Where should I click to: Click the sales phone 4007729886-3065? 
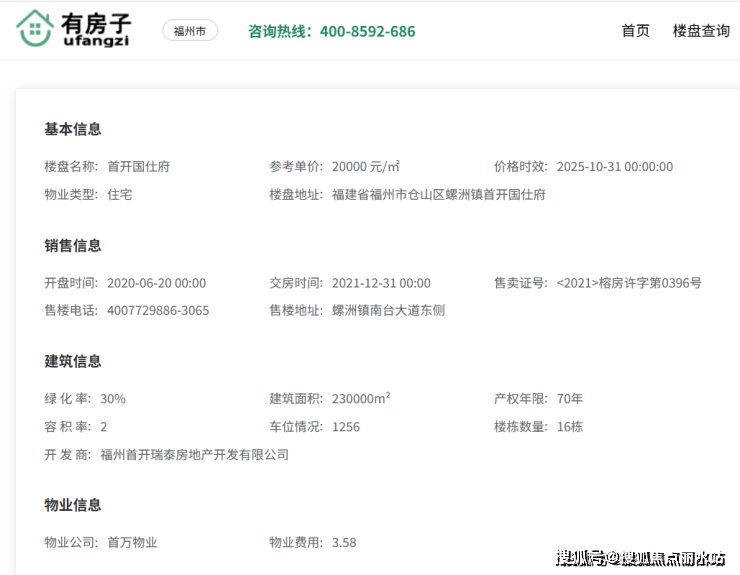coord(158,310)
